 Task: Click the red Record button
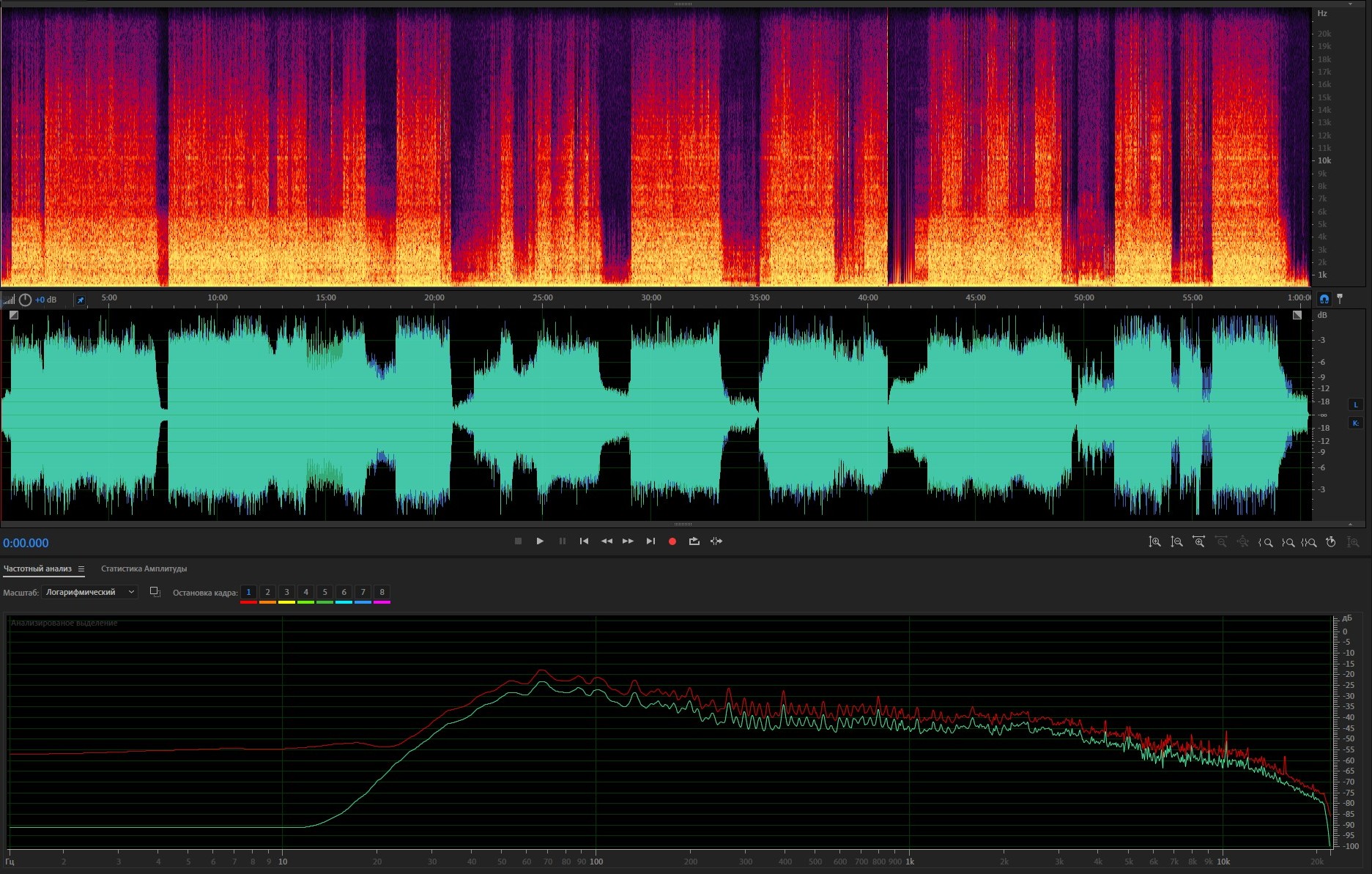click(x=672, y=541)
